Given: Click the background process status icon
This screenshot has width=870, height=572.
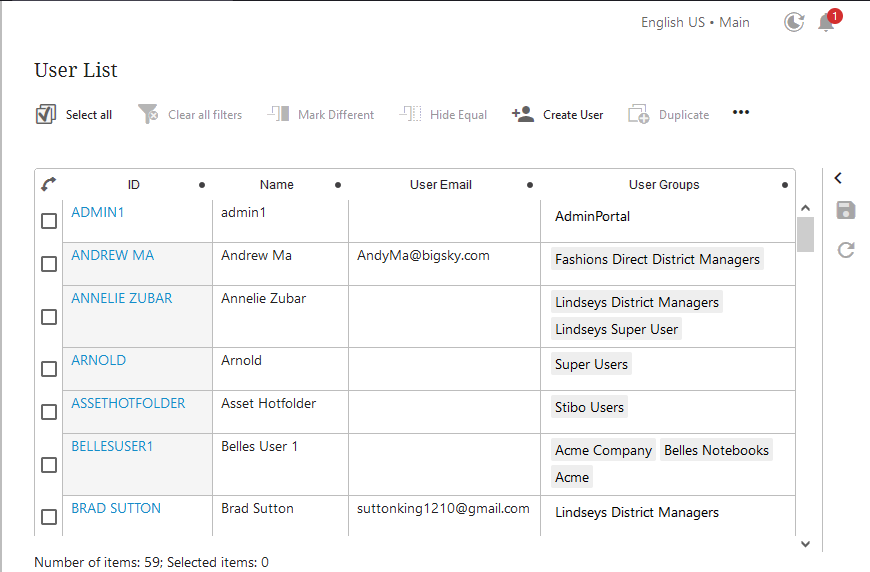Looking at the screenshot, I should coord(794,22).
